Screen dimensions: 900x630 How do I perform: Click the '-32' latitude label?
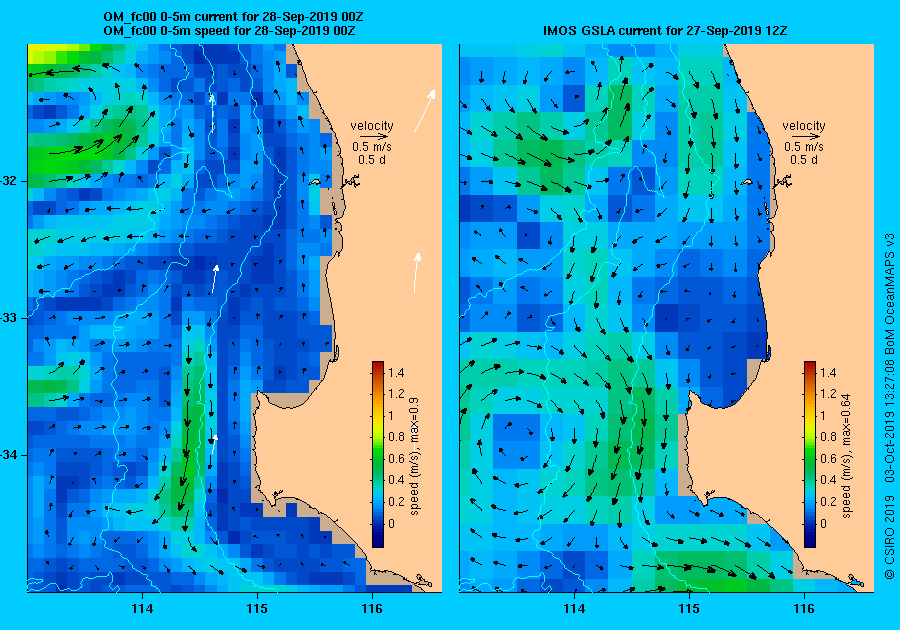pos(9,181)
